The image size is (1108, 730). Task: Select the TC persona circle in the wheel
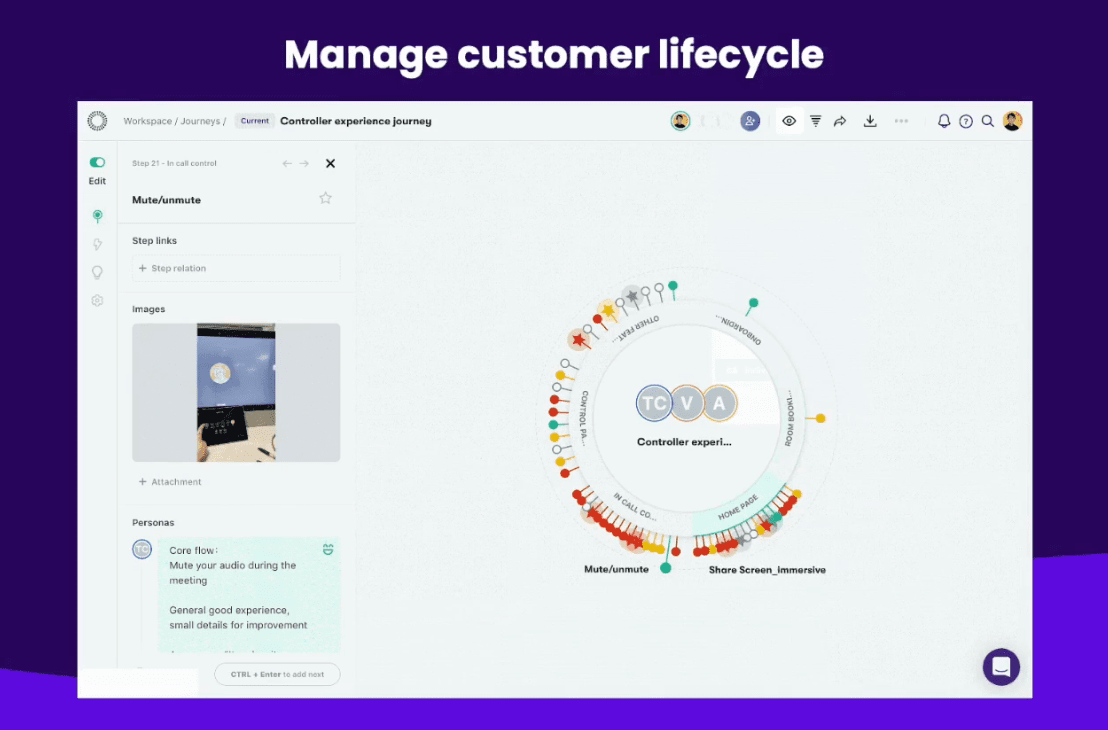(654, 404)
